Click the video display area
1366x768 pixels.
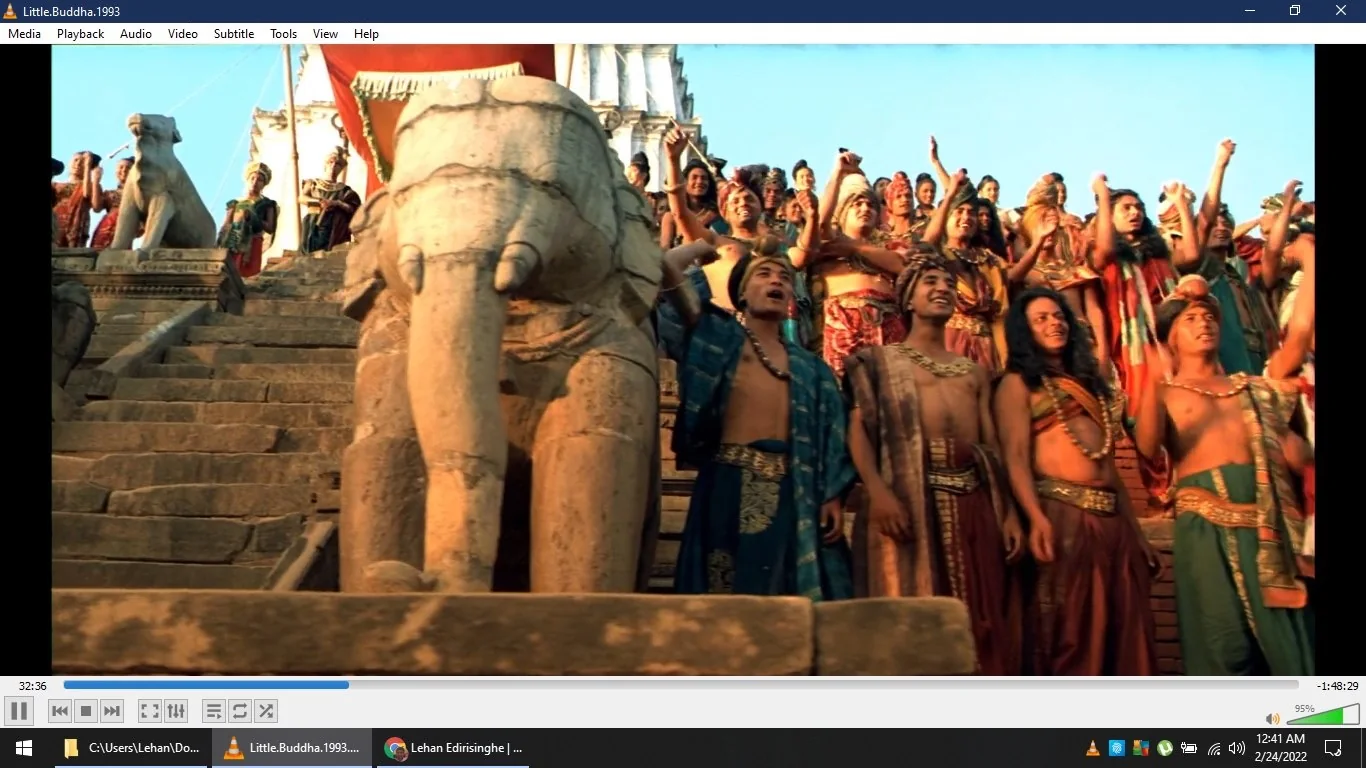pyautogui.click(x=683, y=360)
